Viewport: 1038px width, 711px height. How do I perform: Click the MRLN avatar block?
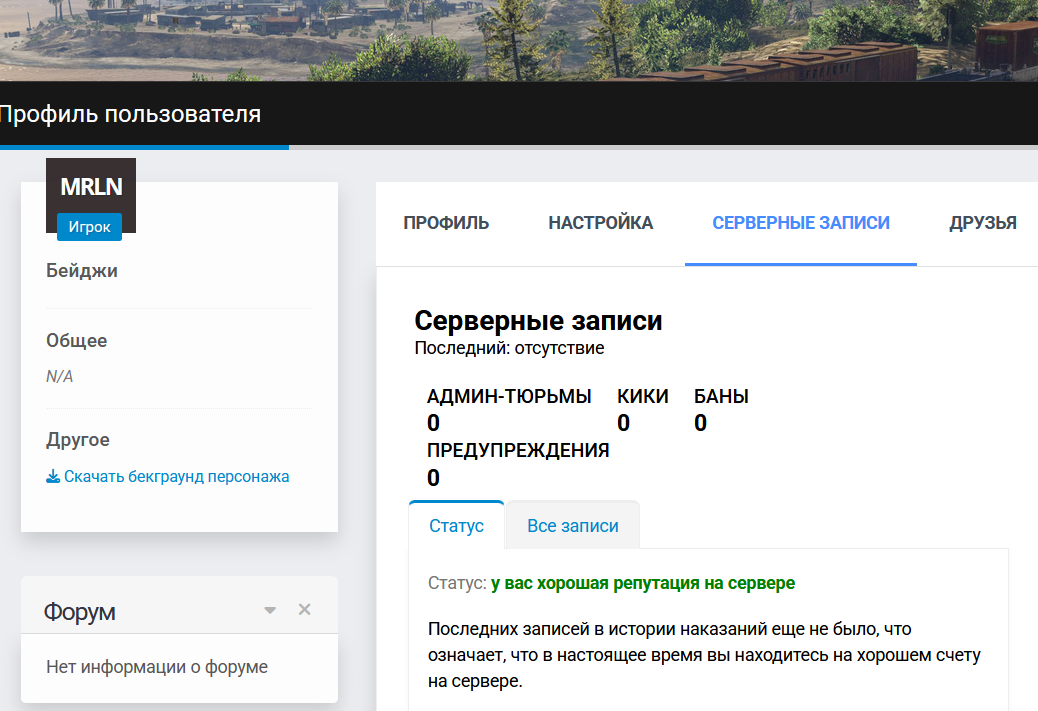[91, 187]
